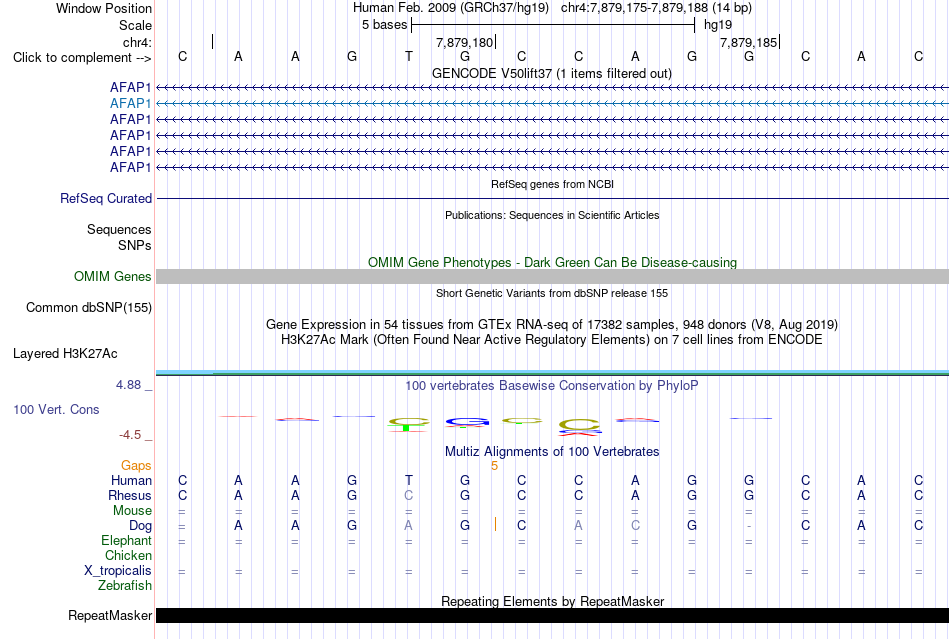Click the Human Feb. 2009 (GRCh37/hg19) assembly text
This screenshot has height=639, width=950.
click(451, 8)
